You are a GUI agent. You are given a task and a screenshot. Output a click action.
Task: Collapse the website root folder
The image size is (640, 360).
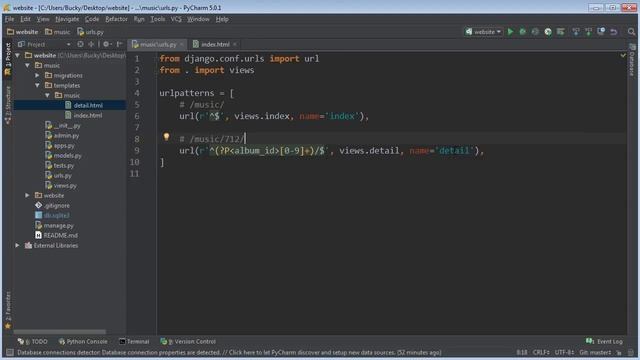17,55
